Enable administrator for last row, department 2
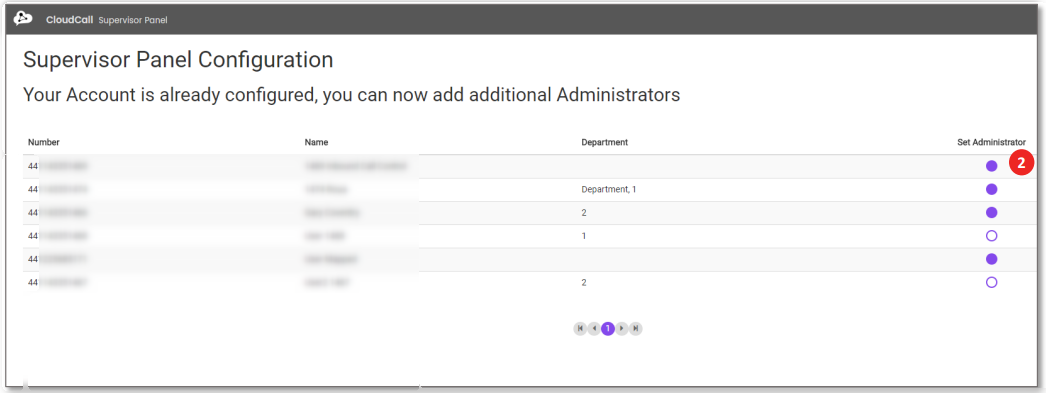Screen dimensions: 1046x393 click(991, 282)
